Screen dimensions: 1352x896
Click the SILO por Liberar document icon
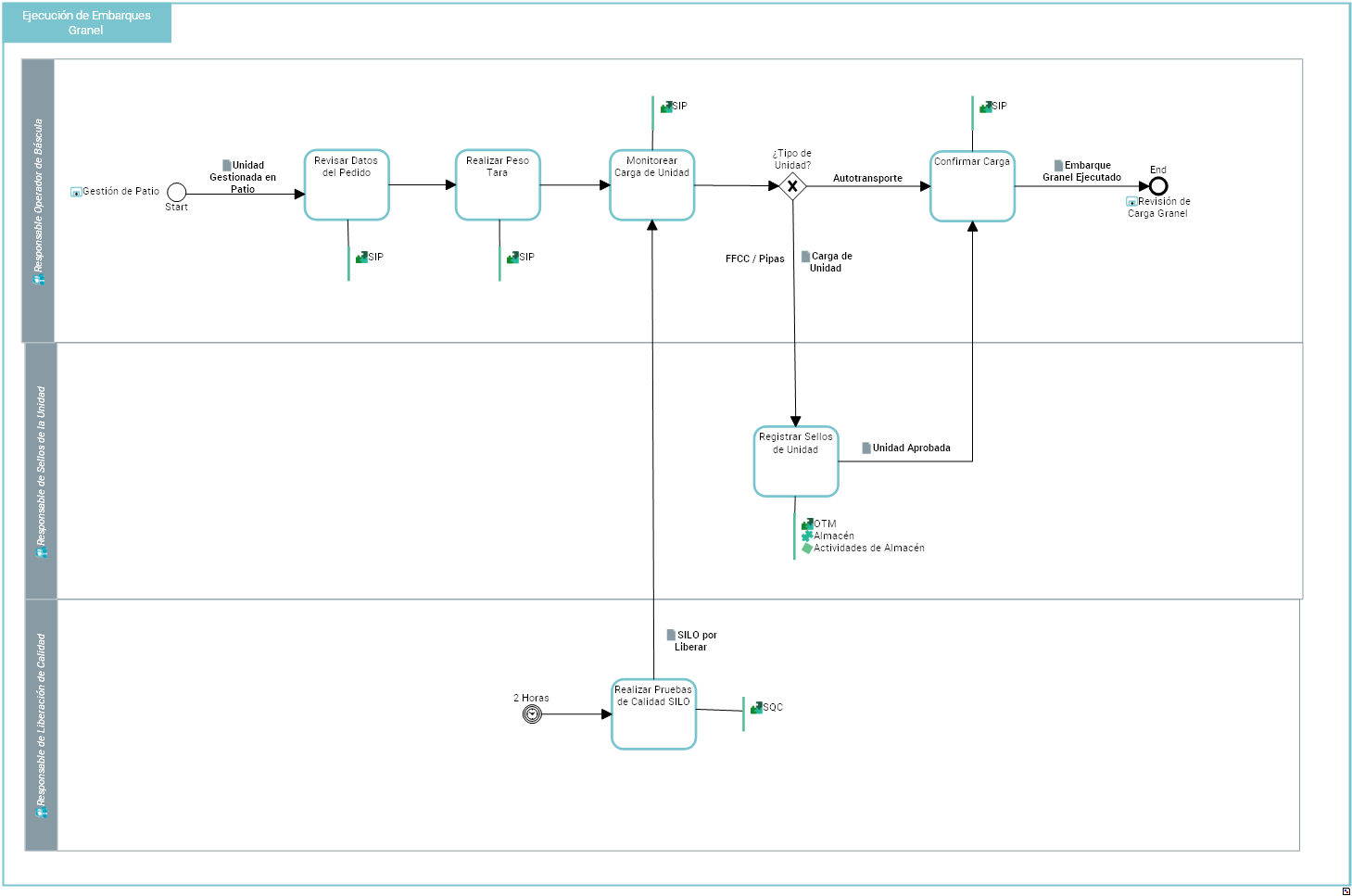(671, 635)
